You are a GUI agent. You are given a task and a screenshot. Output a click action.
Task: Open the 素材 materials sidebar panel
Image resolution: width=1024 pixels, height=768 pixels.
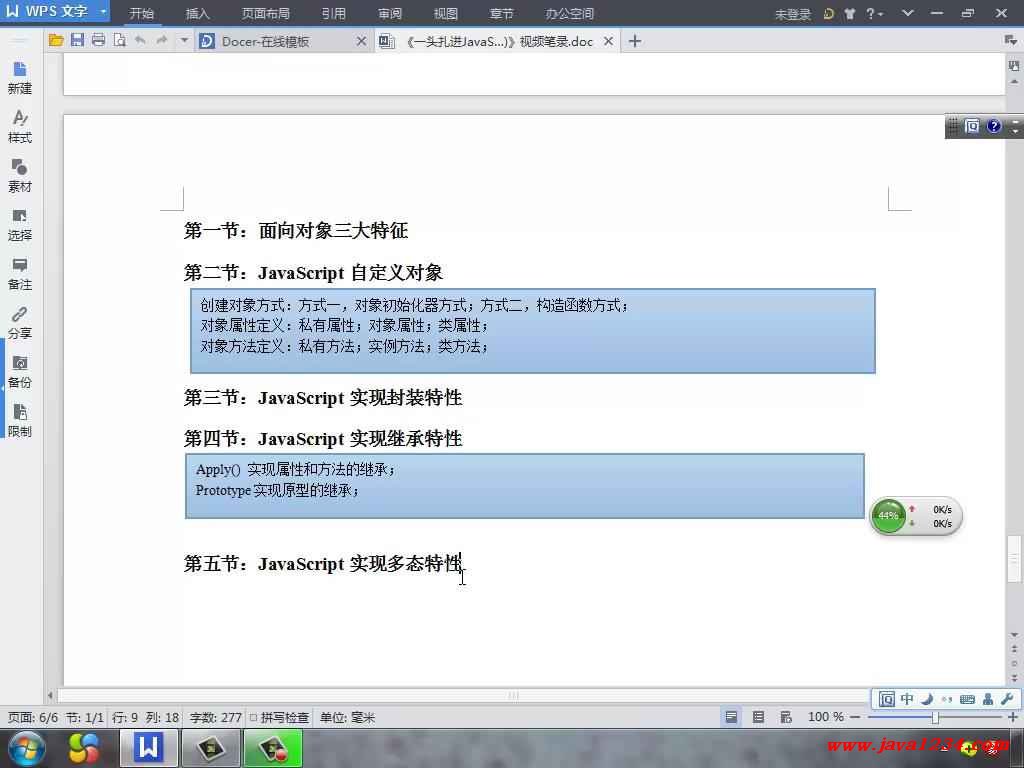(20, 176)
